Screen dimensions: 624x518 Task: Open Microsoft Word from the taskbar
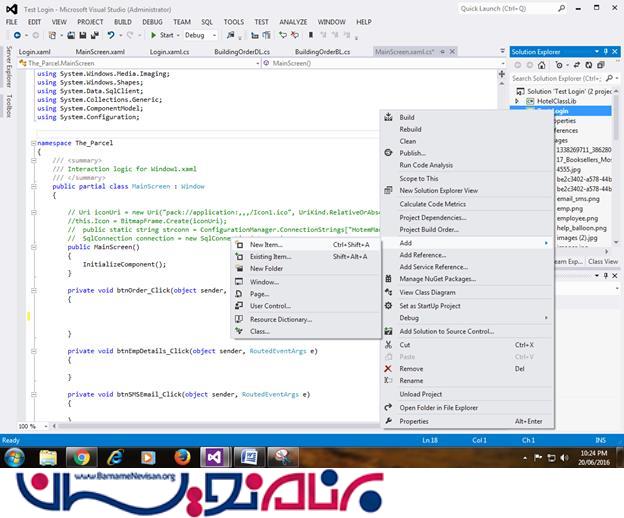[249, 458]
